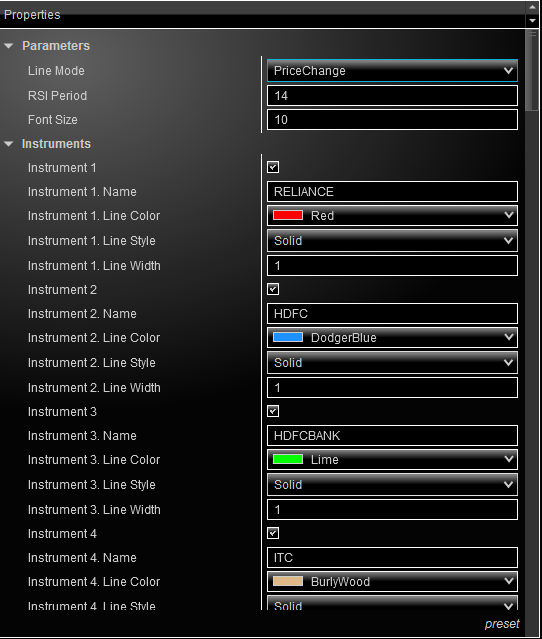Click the HDFC name field
The image size is (542, 639).
[x=392, y=314]
